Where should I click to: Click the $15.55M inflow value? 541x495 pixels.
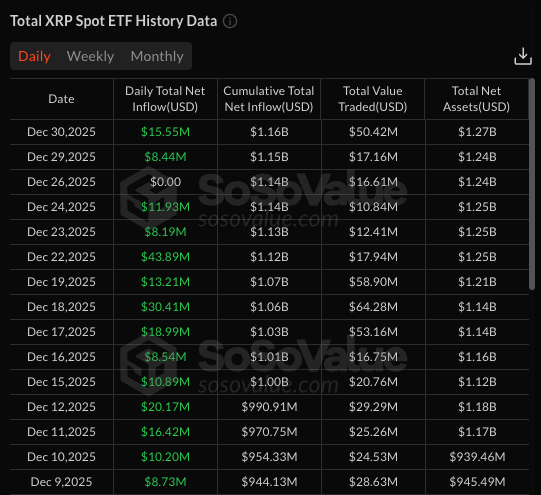pyautogui.click(x=165, y=132)
